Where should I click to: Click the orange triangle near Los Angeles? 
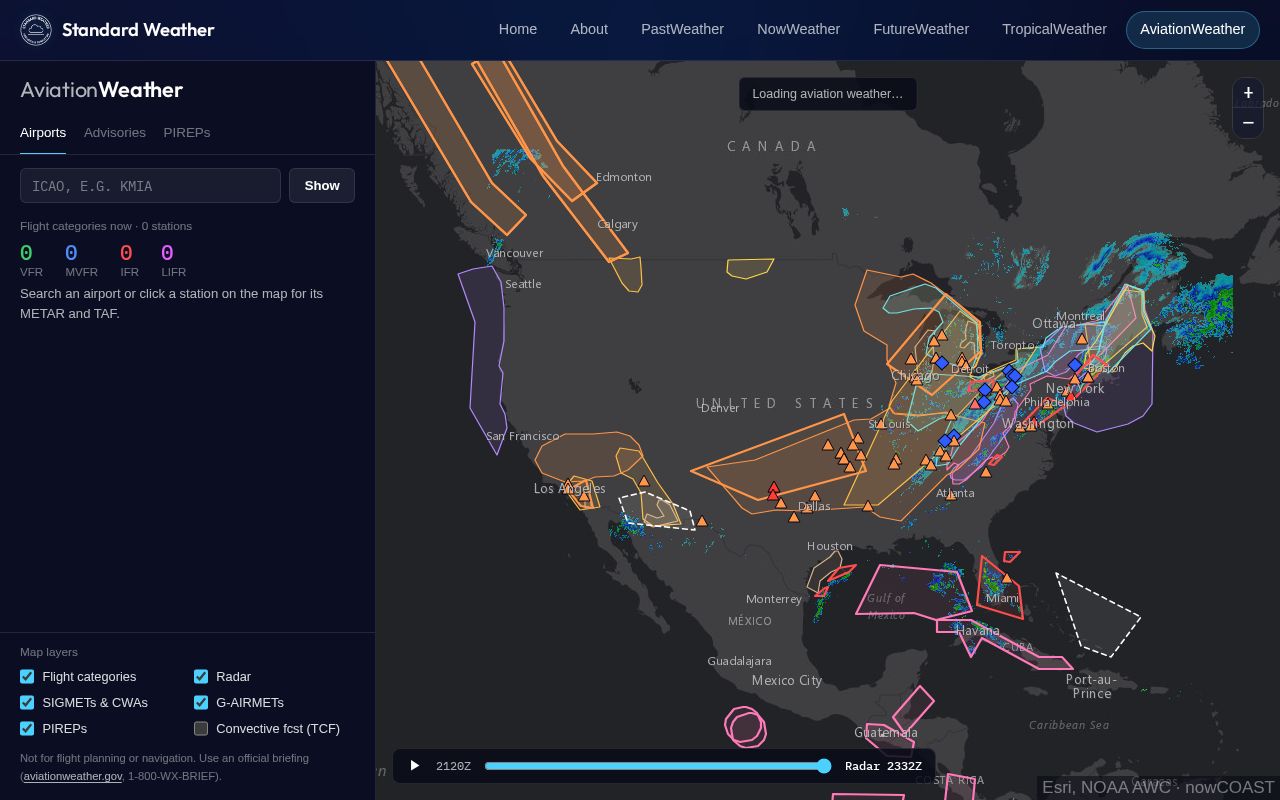click(584, 495)
